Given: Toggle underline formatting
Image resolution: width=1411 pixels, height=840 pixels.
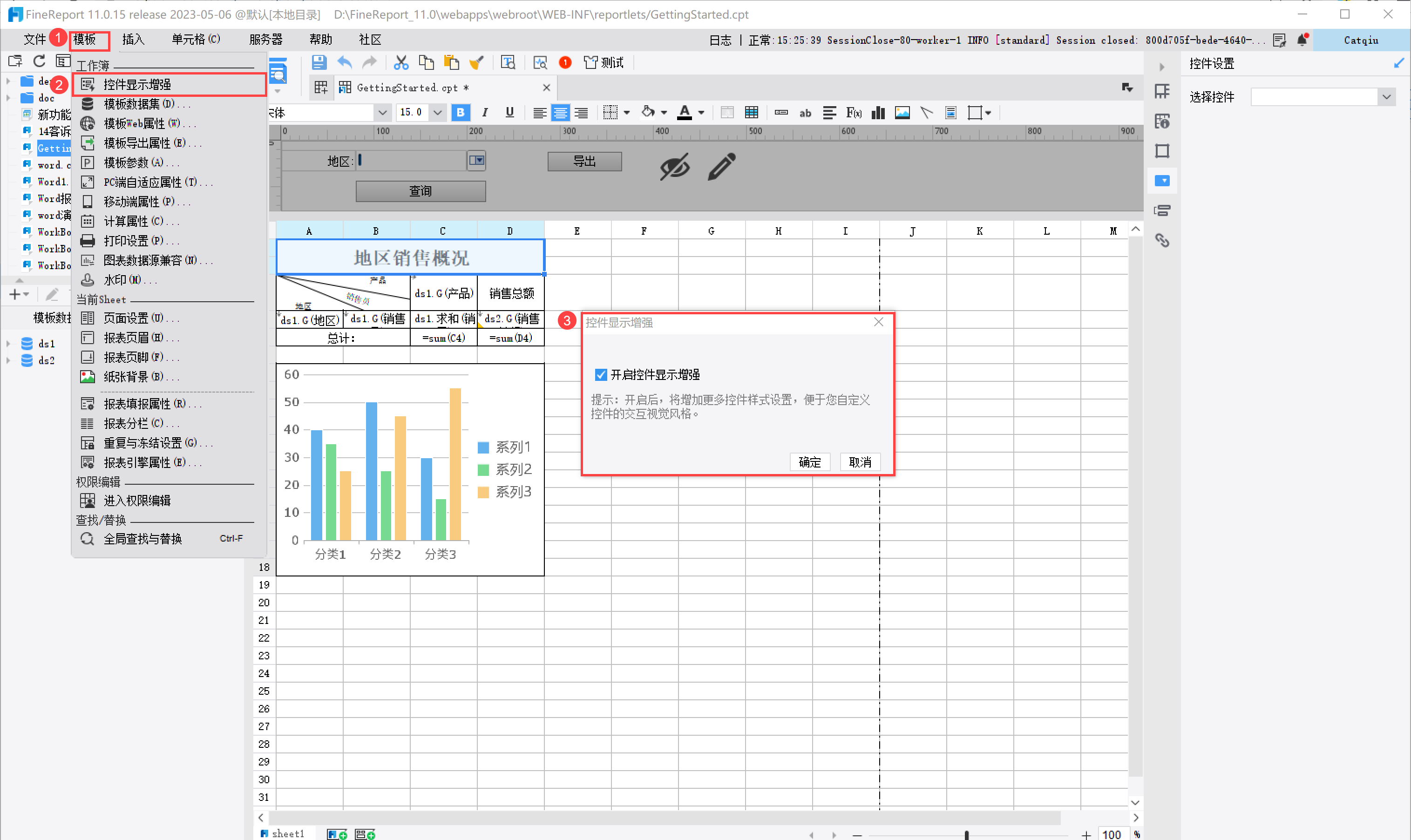Looking at the screenshot, I should tap(509, 113).
